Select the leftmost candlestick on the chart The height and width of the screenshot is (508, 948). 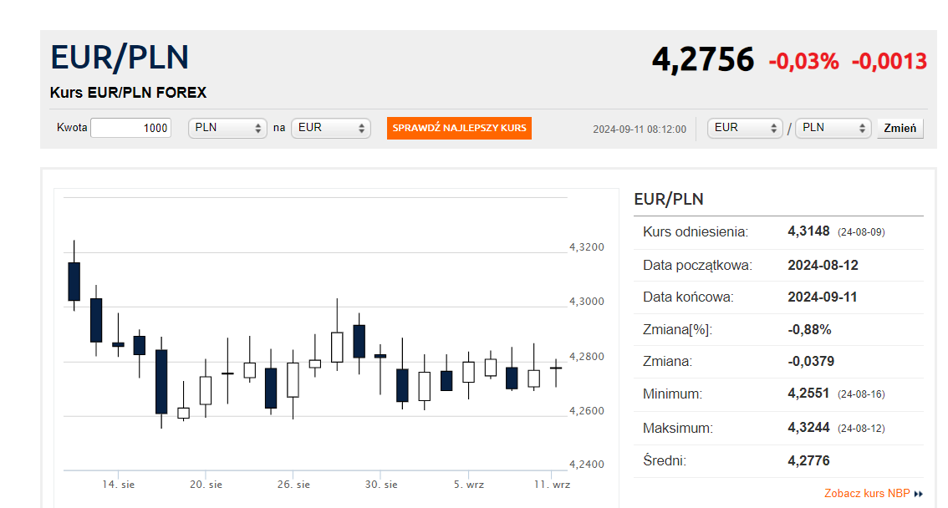(73, 280)
